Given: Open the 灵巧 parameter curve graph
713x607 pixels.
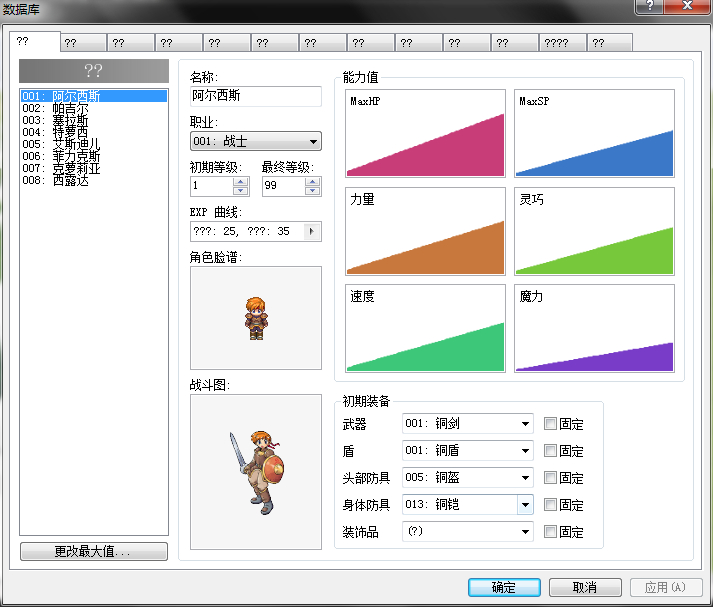Looking at the screenshot, I should point(594,231).
